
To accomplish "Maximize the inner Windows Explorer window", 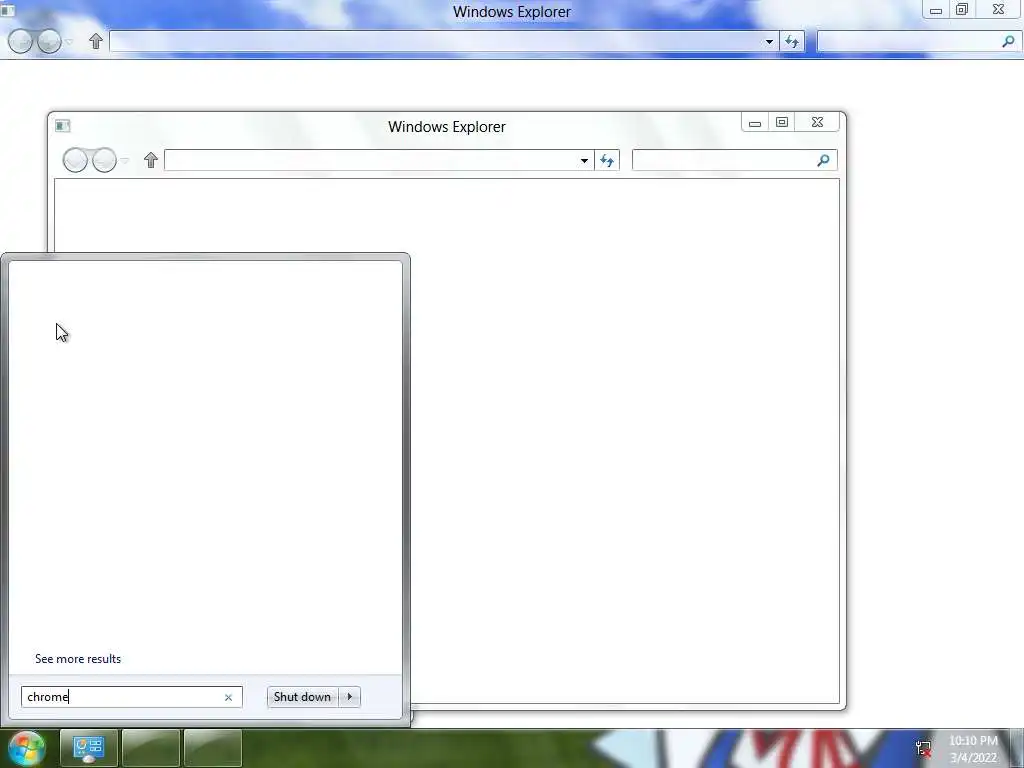I will (782, 122).
